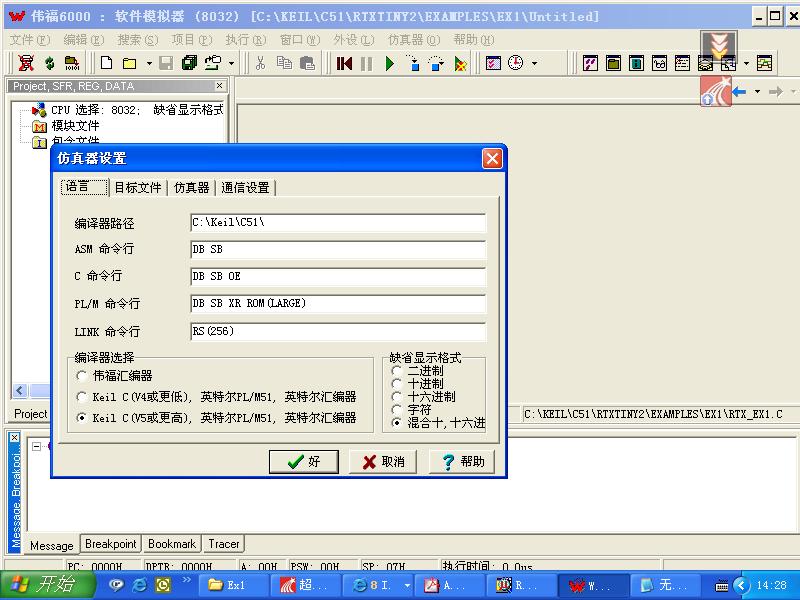The width and height of the screenshot is (800, 600).
Task: Click the checklist window icon beside the clock
Action: coord(493,63)
